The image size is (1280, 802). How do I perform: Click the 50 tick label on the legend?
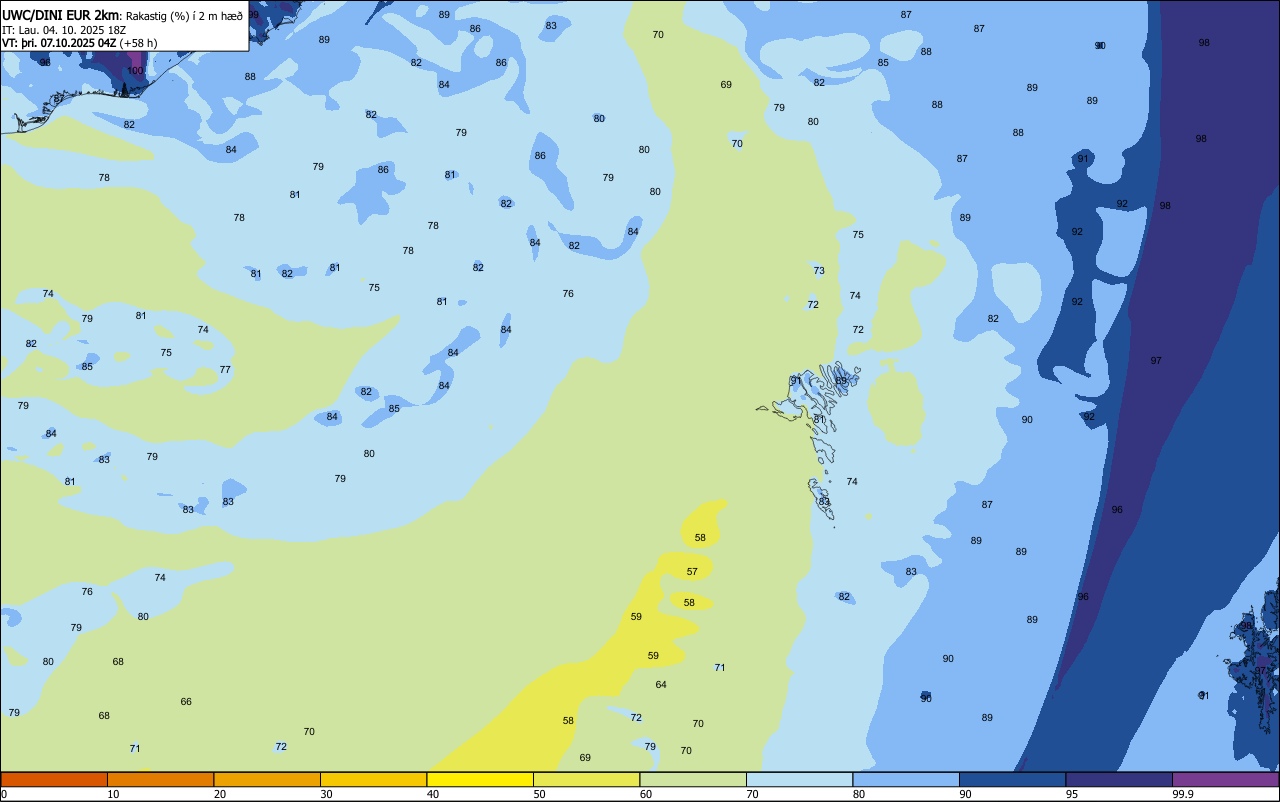pos(540,794)
